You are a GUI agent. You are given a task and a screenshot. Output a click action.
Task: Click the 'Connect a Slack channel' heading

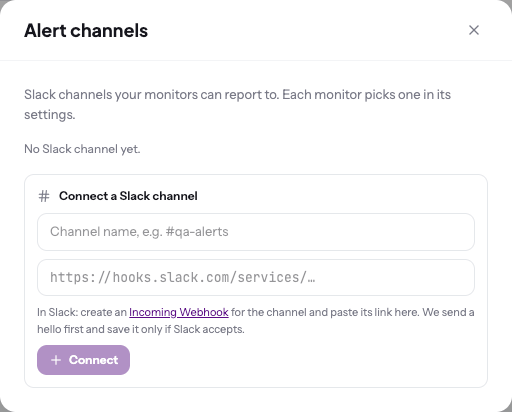click(x=128, y=196)
